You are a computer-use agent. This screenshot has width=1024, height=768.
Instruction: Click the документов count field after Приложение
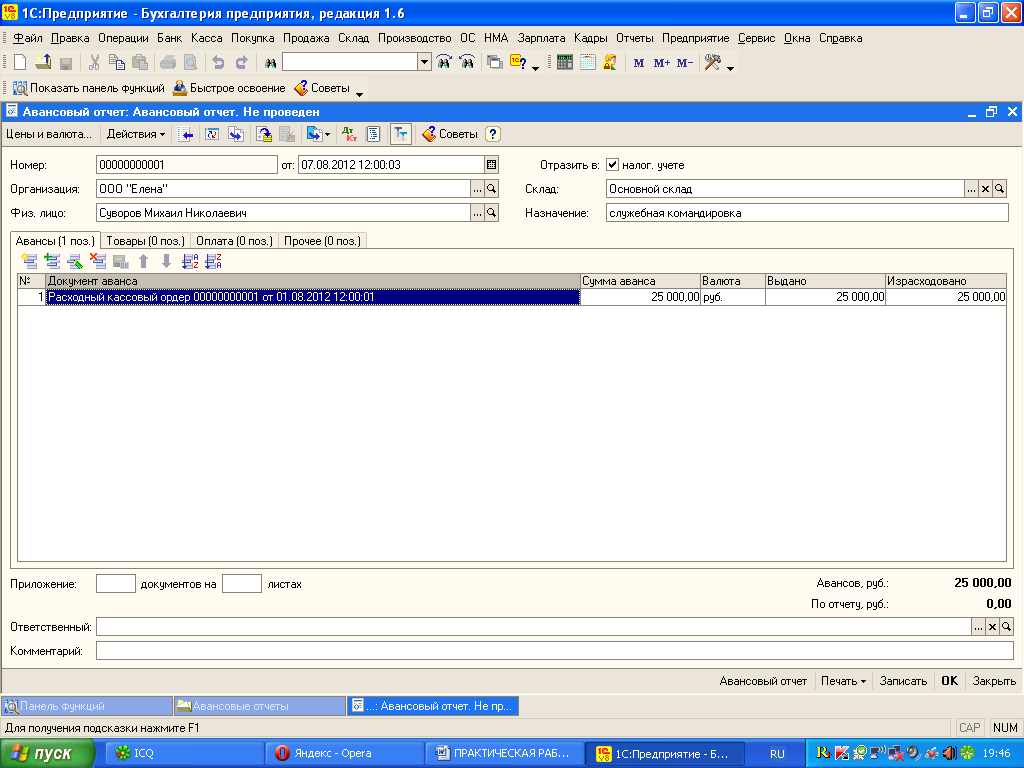click(x=116, y=583)
